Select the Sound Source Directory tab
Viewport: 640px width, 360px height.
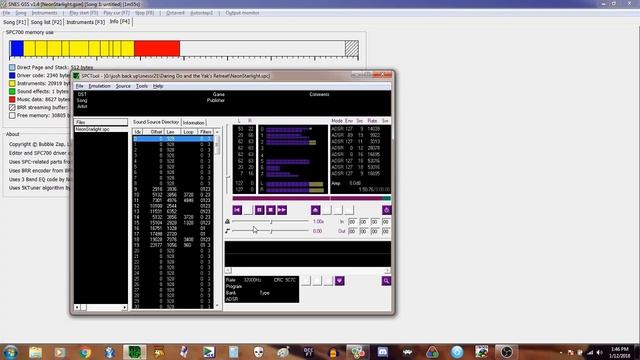(156, 122)
